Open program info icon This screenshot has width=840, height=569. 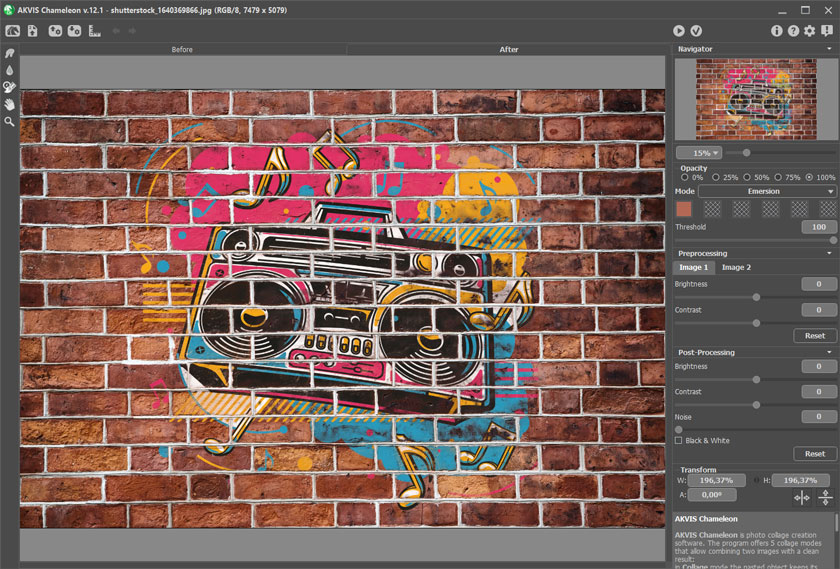[x=776, y=31]
